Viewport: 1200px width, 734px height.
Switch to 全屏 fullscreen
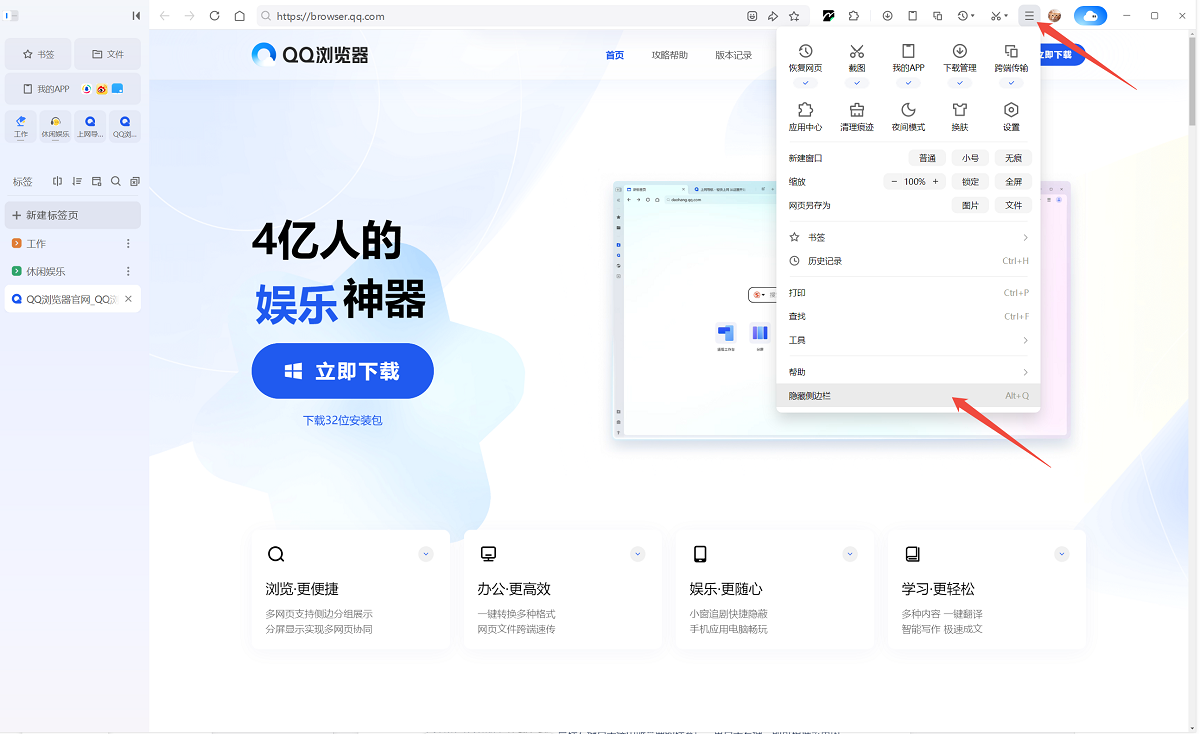coord(1013,182)
